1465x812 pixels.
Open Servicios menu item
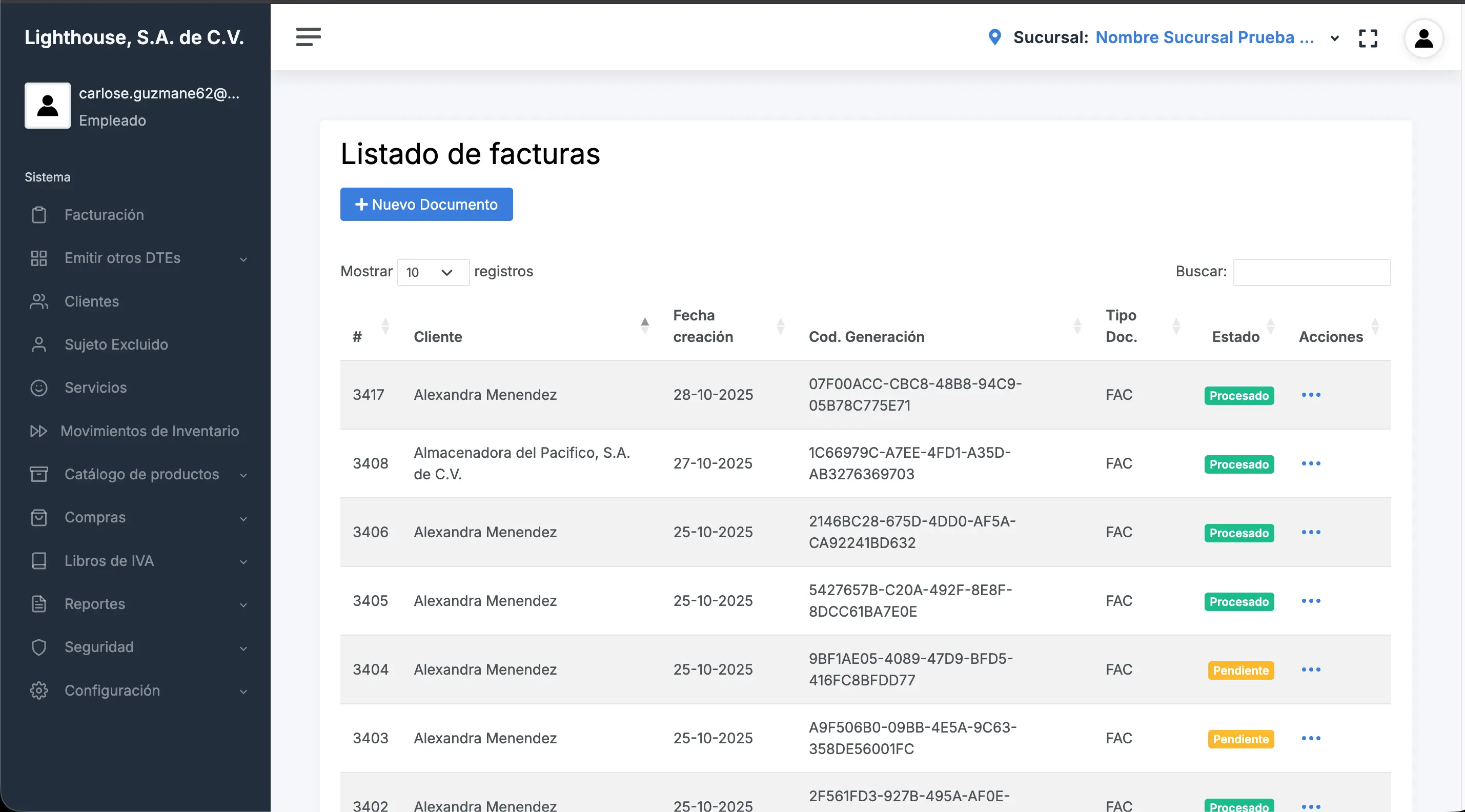(95, 388)
